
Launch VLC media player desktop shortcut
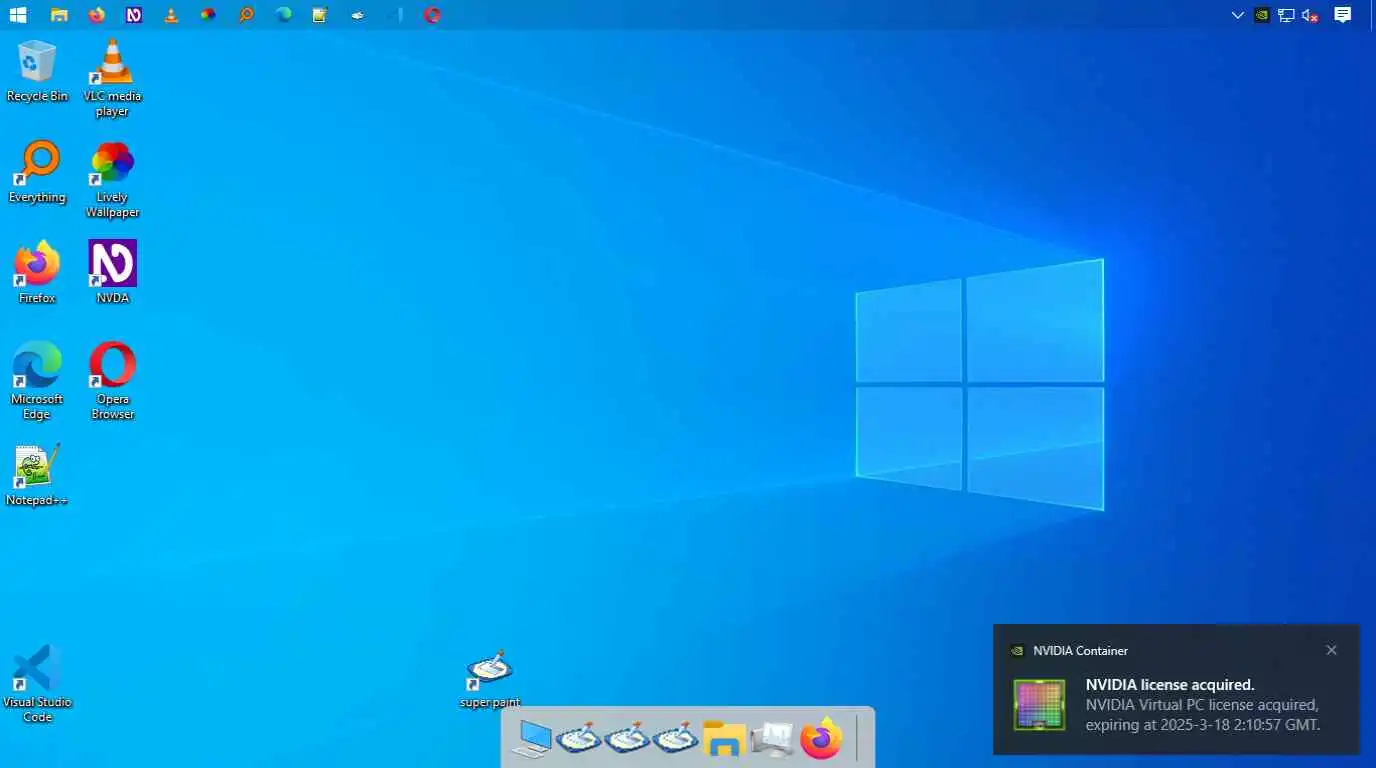point(112,78)
